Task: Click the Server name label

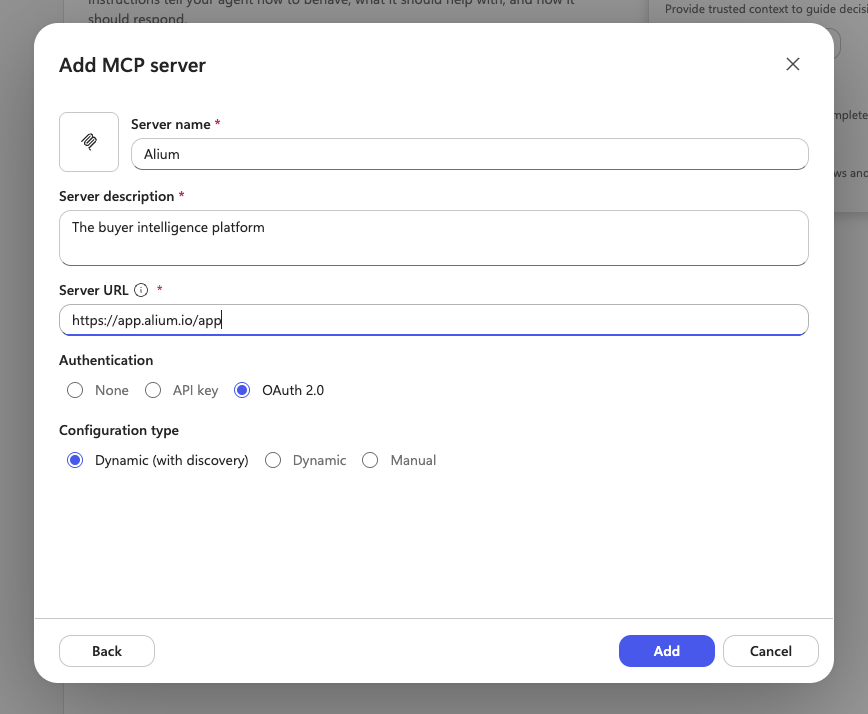Action: [170, 125]
